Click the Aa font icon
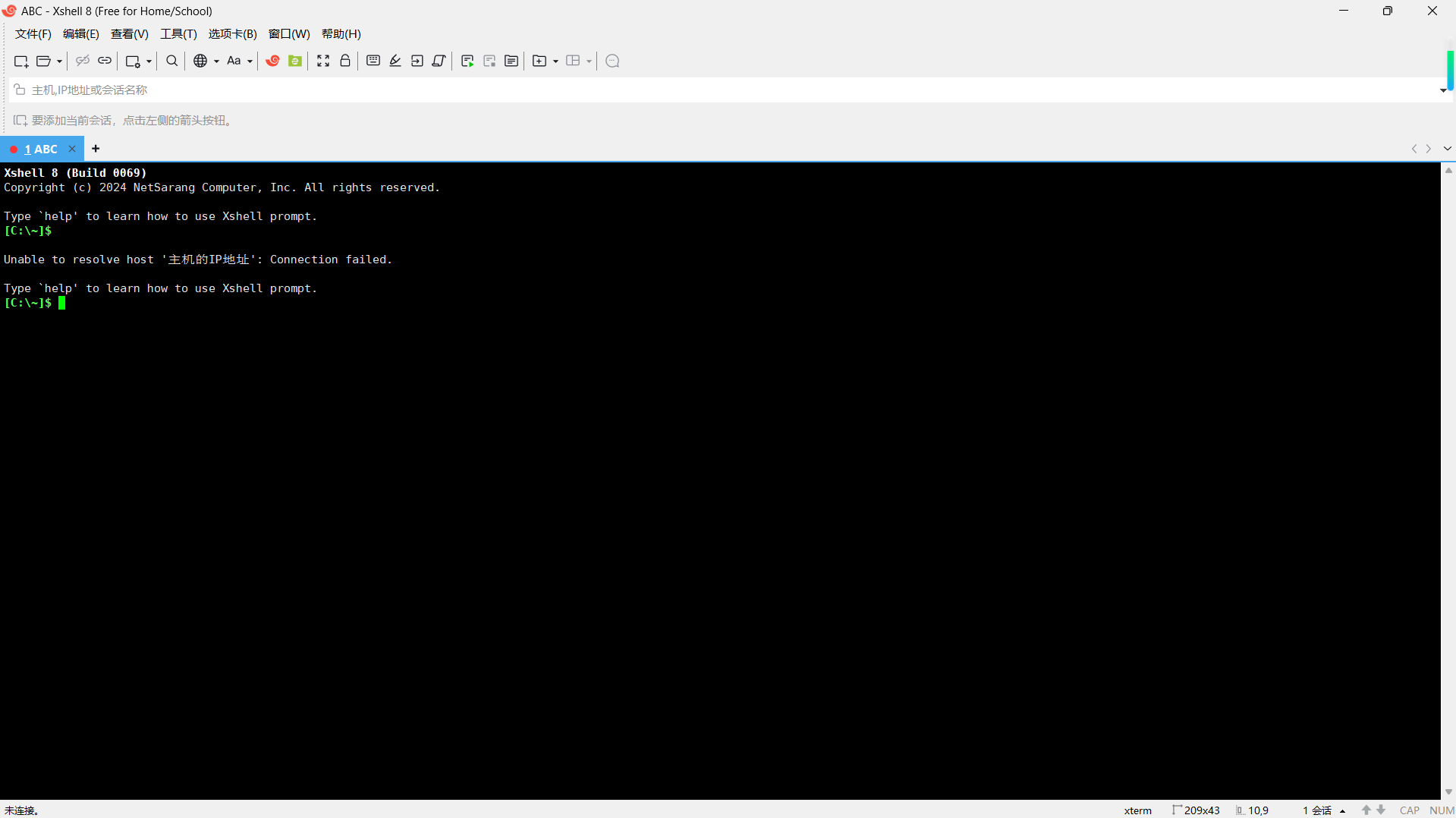This screenshot has width=1456, height=818. 234,61
